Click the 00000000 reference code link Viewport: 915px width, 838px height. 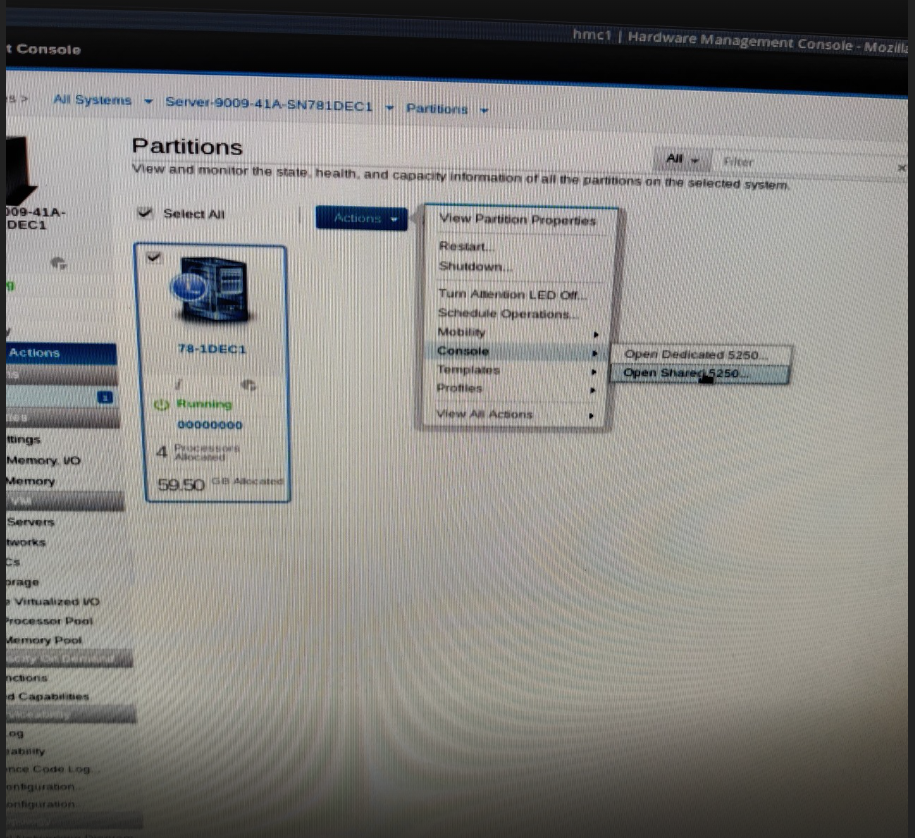coord(210,425)
